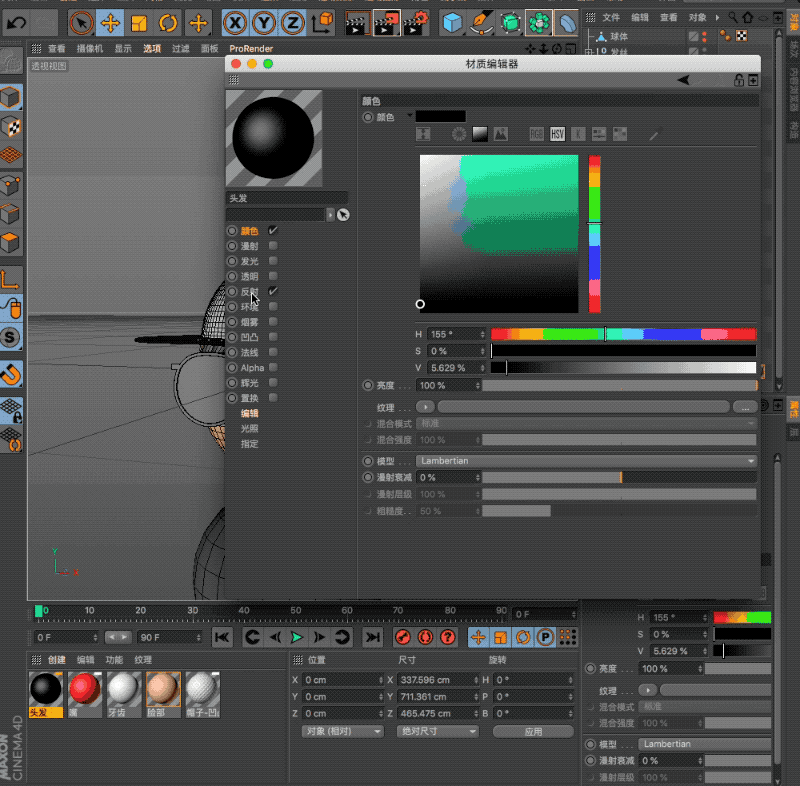The width and height of the screenshot is (800, 786).
Task: Click the V value gradient slider
Action: coord(623,368)
